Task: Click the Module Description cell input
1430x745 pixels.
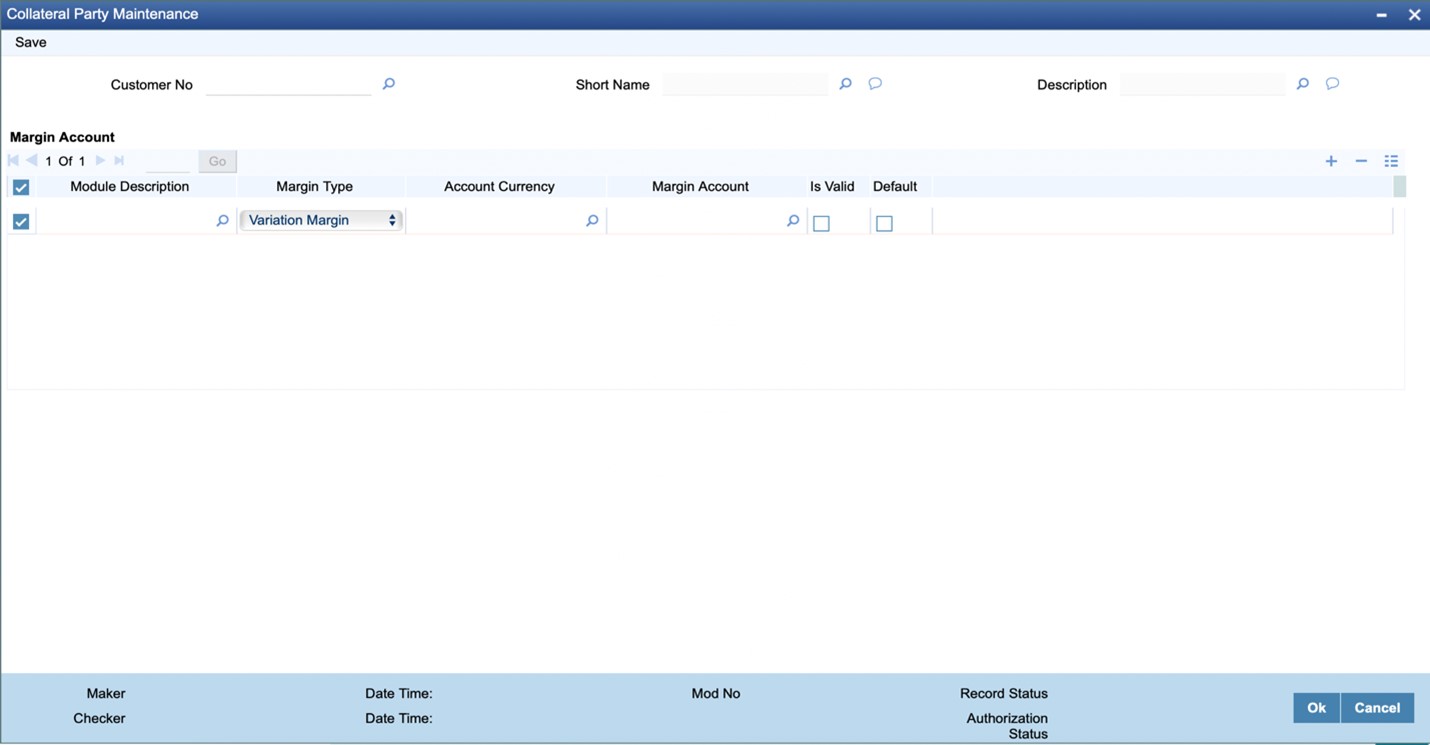Action: 125,221
